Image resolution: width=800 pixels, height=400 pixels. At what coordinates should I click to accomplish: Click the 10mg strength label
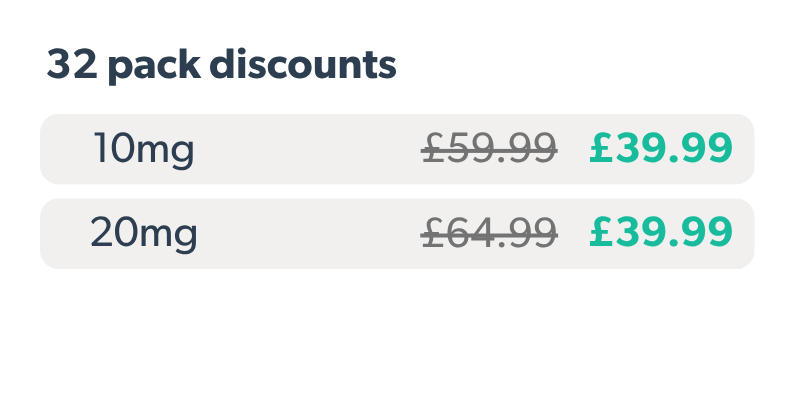pyautogui.click(x=143, y=150)
